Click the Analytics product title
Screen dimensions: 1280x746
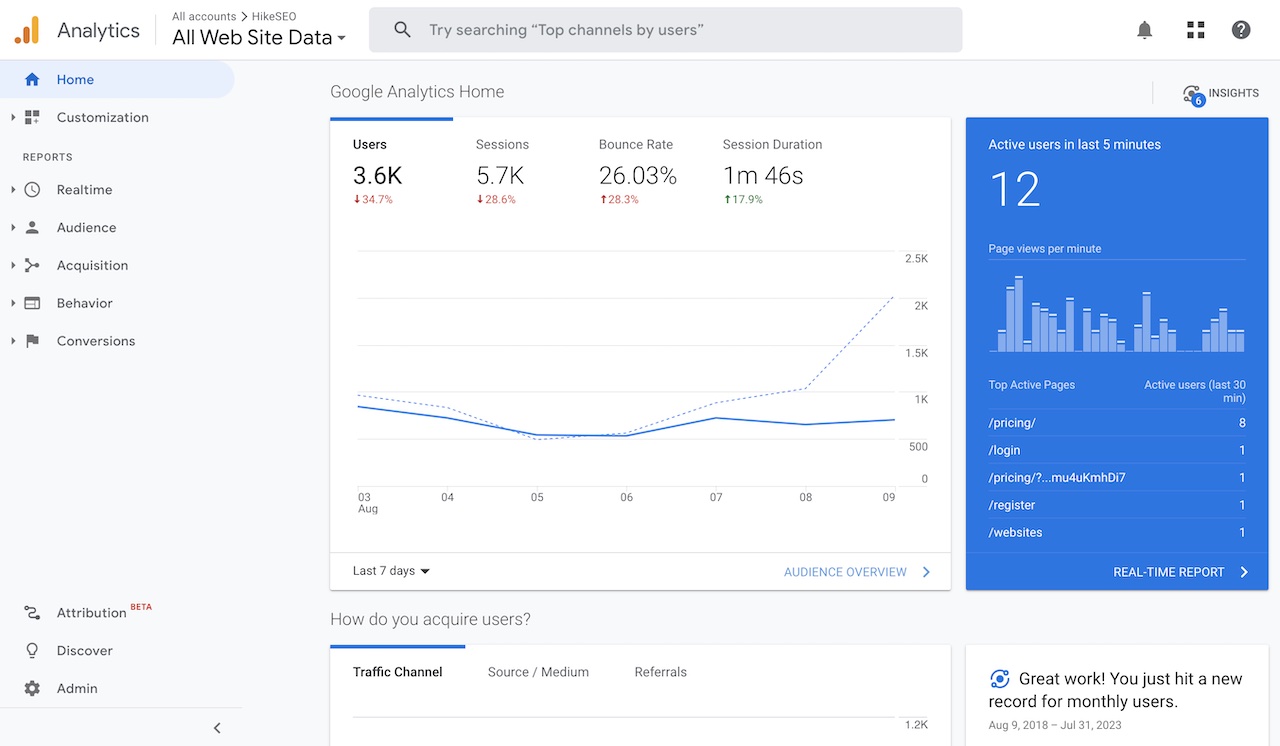[98, 30]
